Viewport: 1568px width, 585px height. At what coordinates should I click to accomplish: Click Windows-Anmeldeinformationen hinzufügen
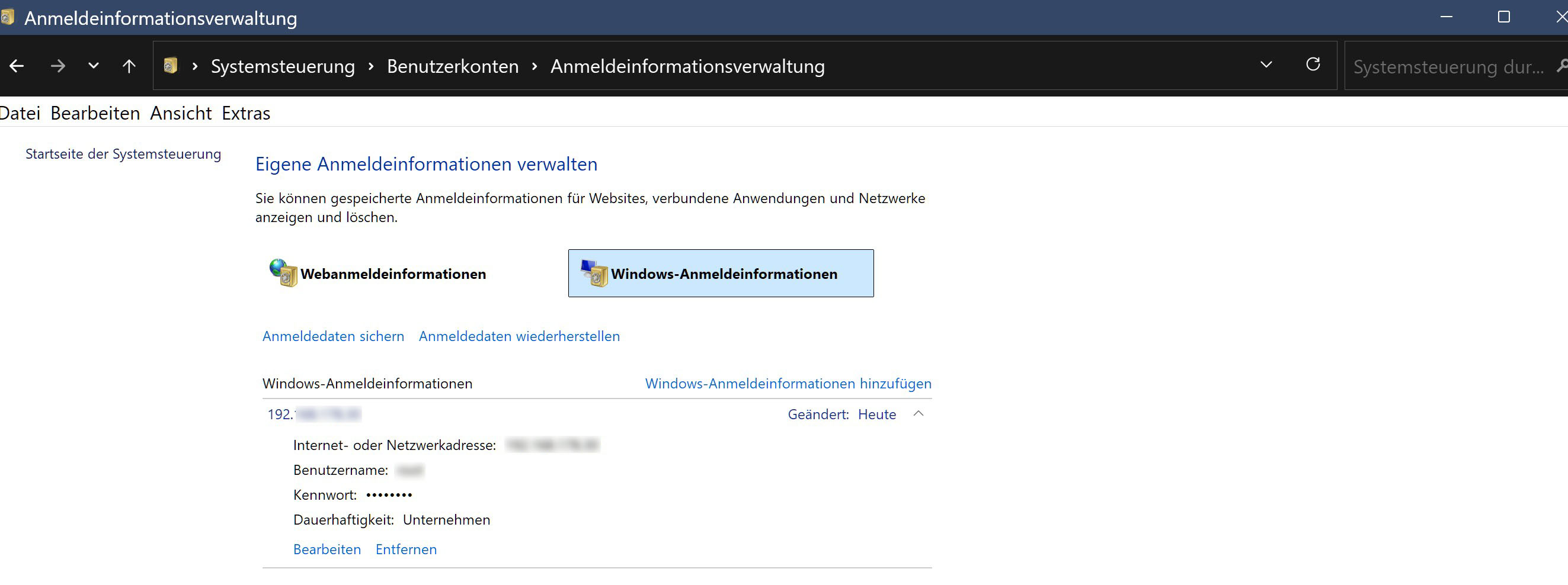pyautogui.click(x=788, y=383)
